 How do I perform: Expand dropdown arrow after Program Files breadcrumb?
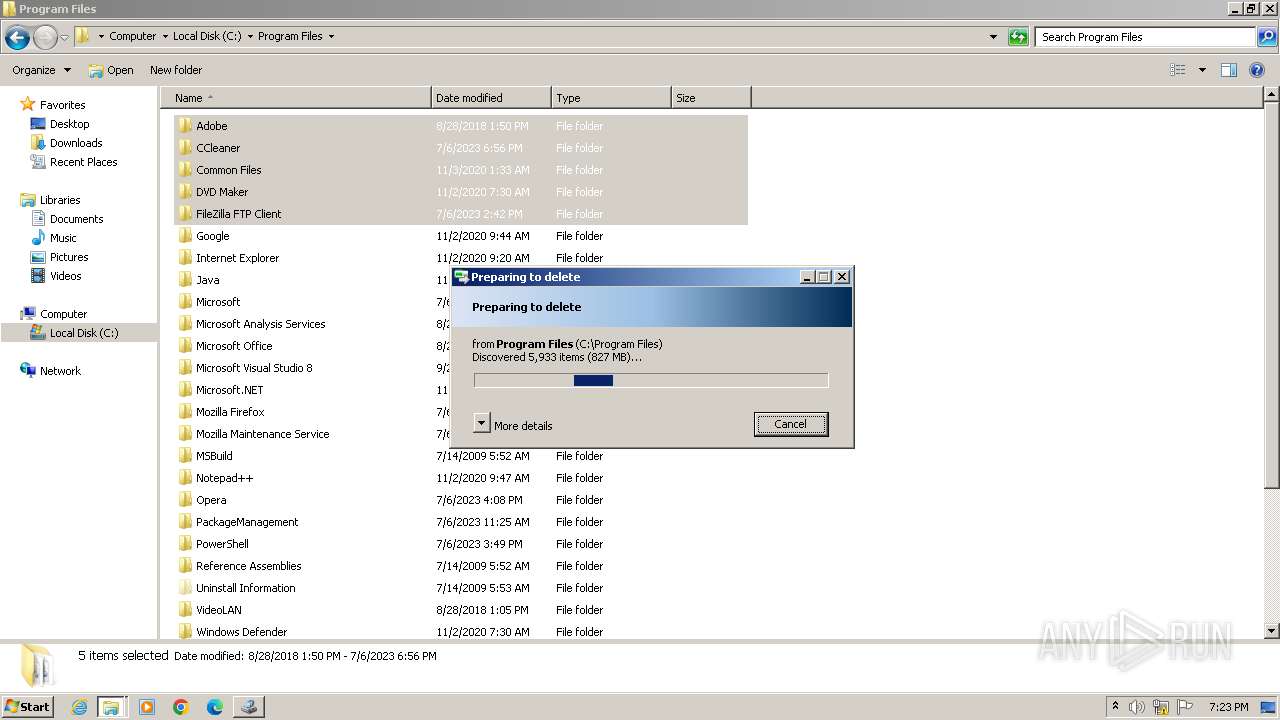coord(331,37)
